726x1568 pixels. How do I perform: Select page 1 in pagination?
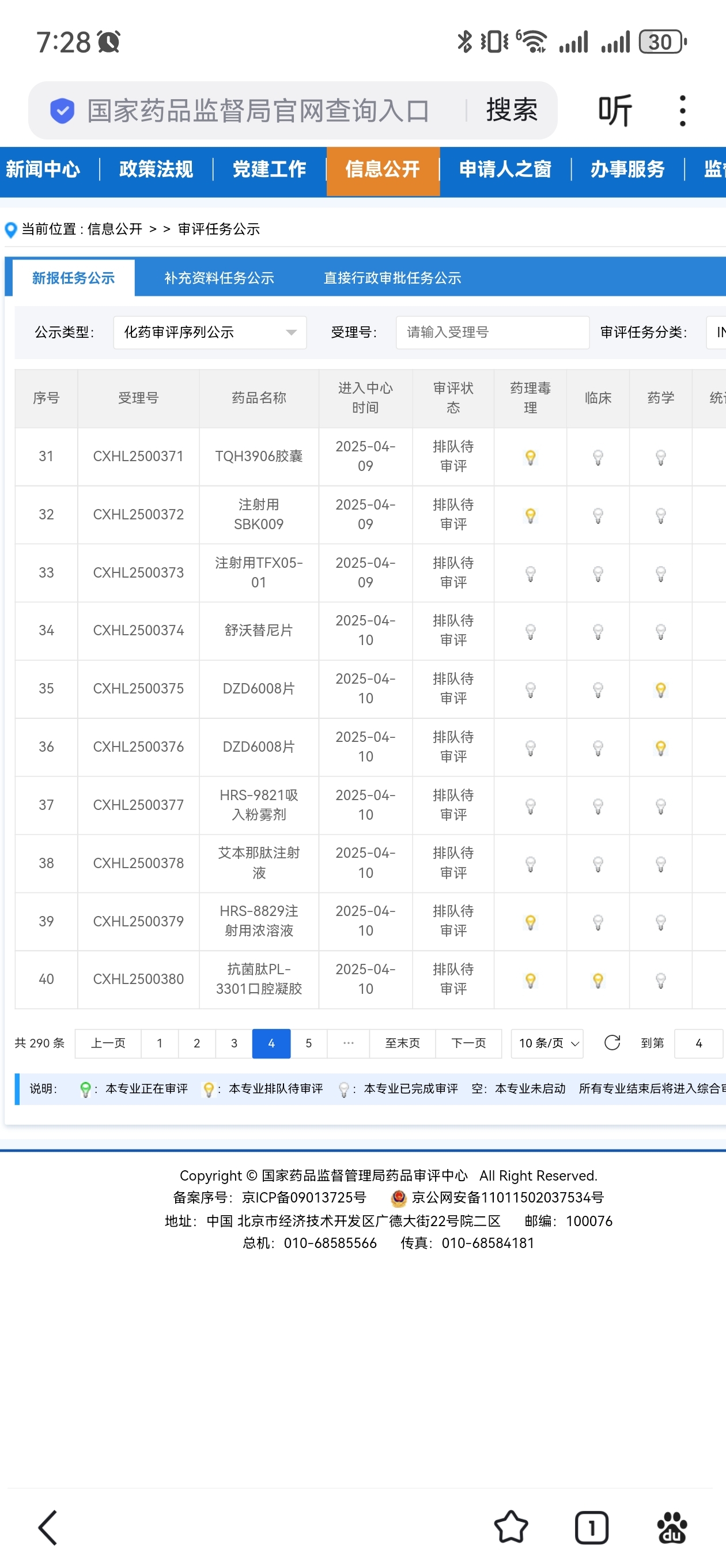[x=160, y=1043]
